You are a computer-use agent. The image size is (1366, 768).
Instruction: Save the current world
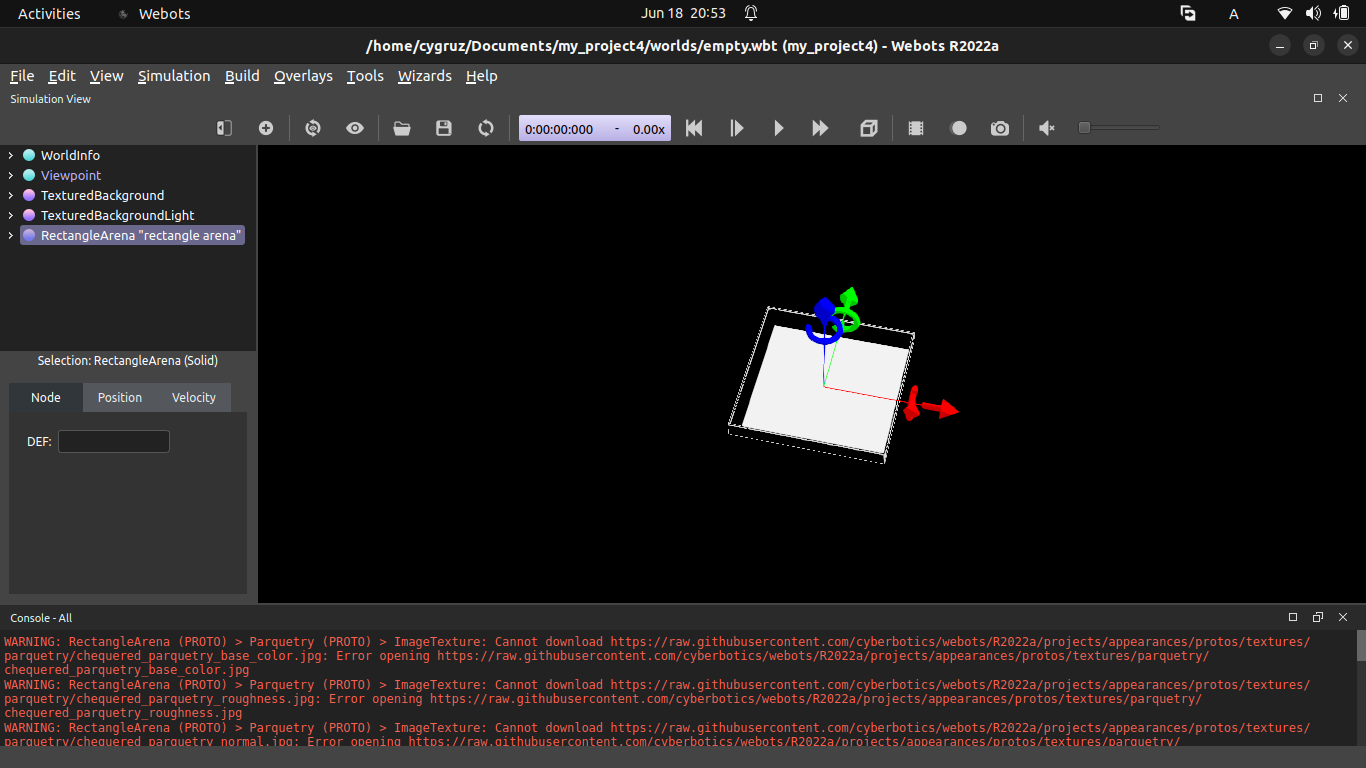click(x=444, y=128)
